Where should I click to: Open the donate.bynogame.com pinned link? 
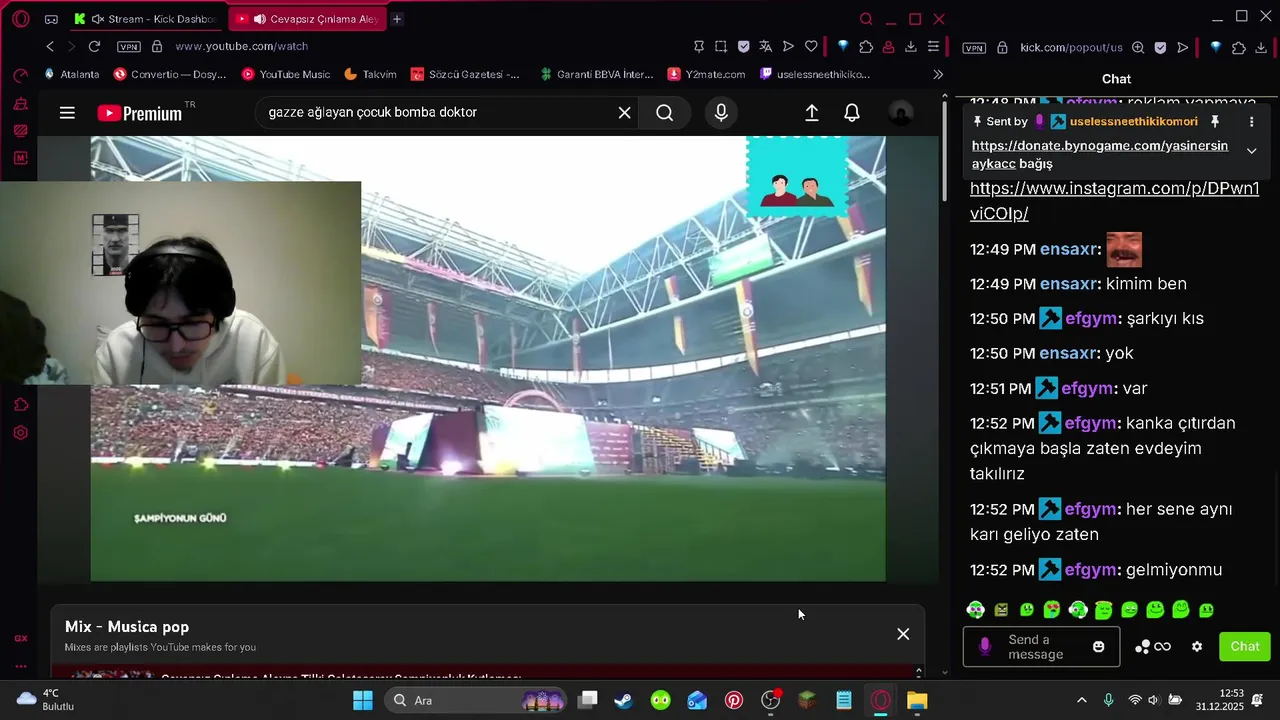(1100, 154)
